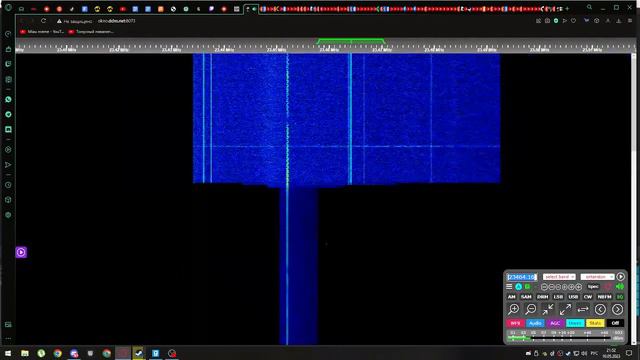Switch to the WF tab
This screenshot has width=640, height=360.
[515, 323]
